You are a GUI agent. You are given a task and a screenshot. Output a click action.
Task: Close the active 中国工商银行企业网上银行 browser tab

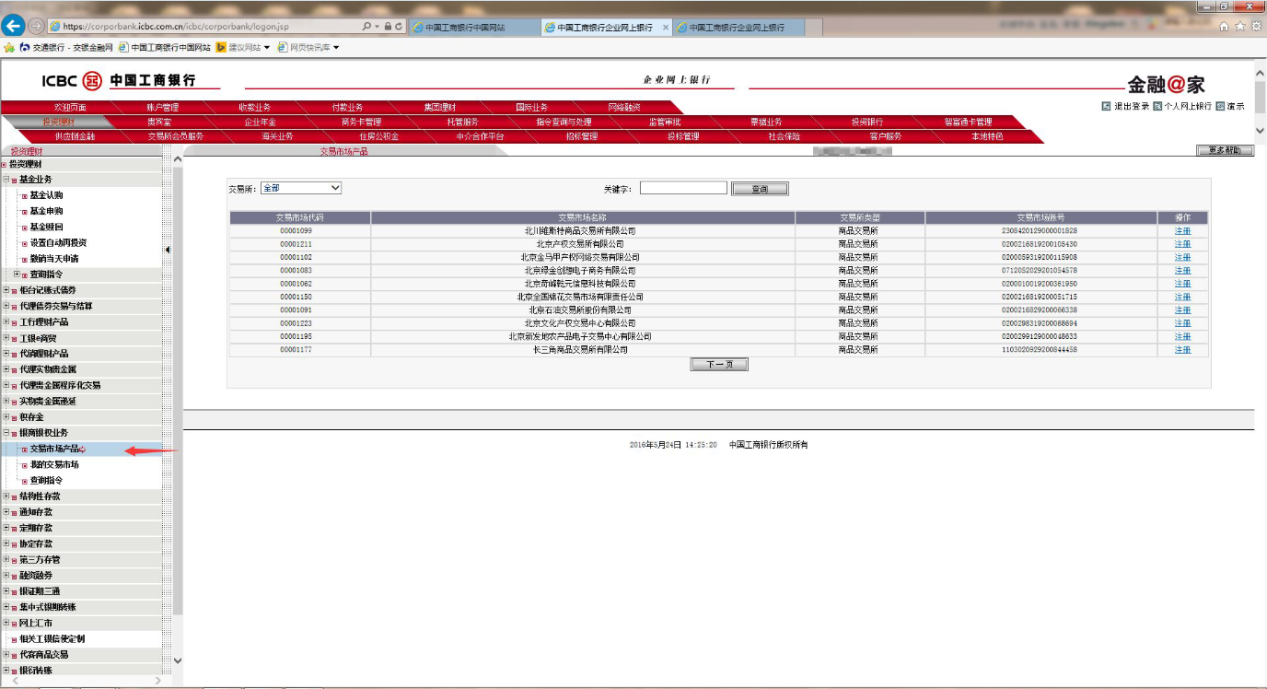(x=666, y=27)
